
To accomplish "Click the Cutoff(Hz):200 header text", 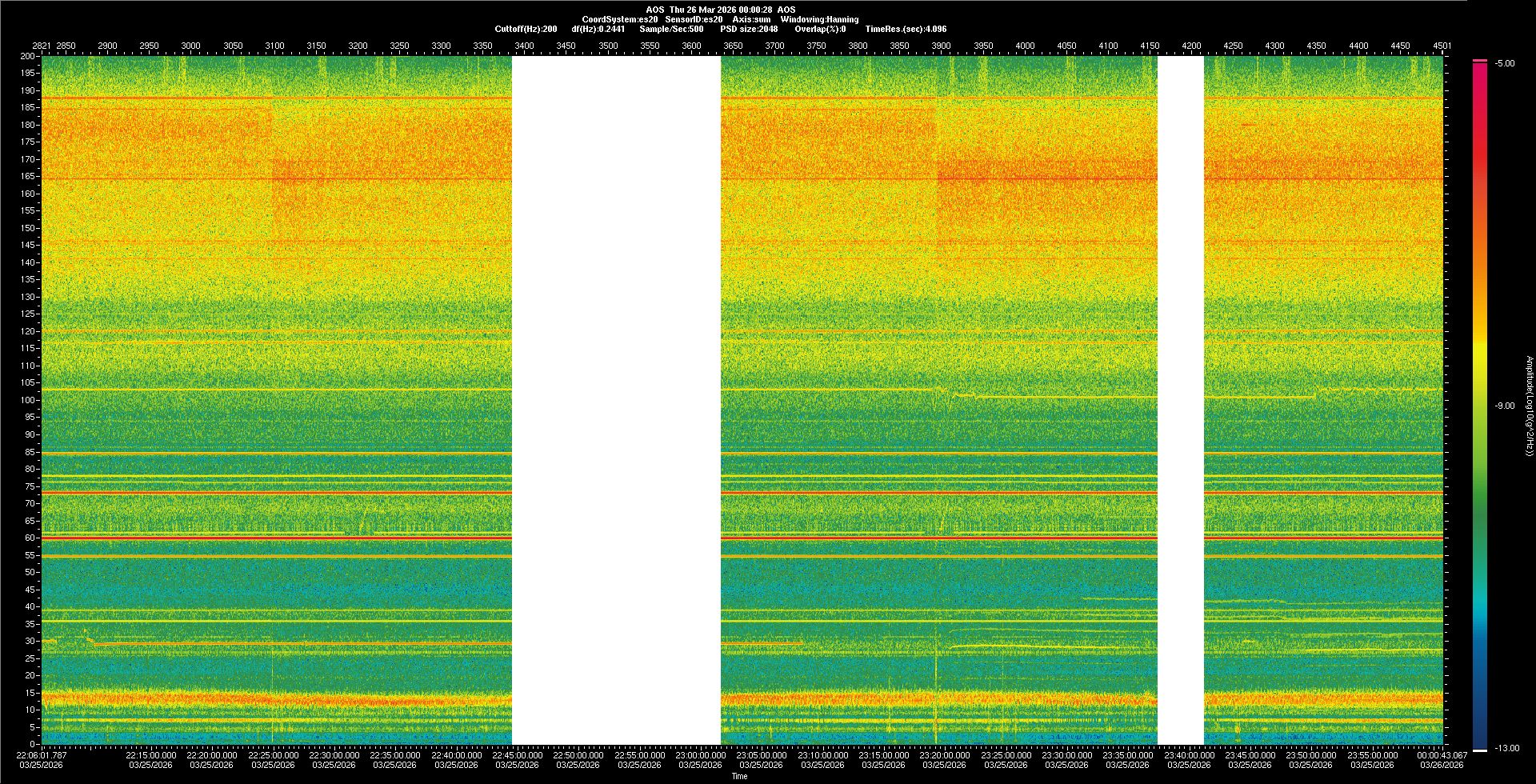I will click(526, 29).
